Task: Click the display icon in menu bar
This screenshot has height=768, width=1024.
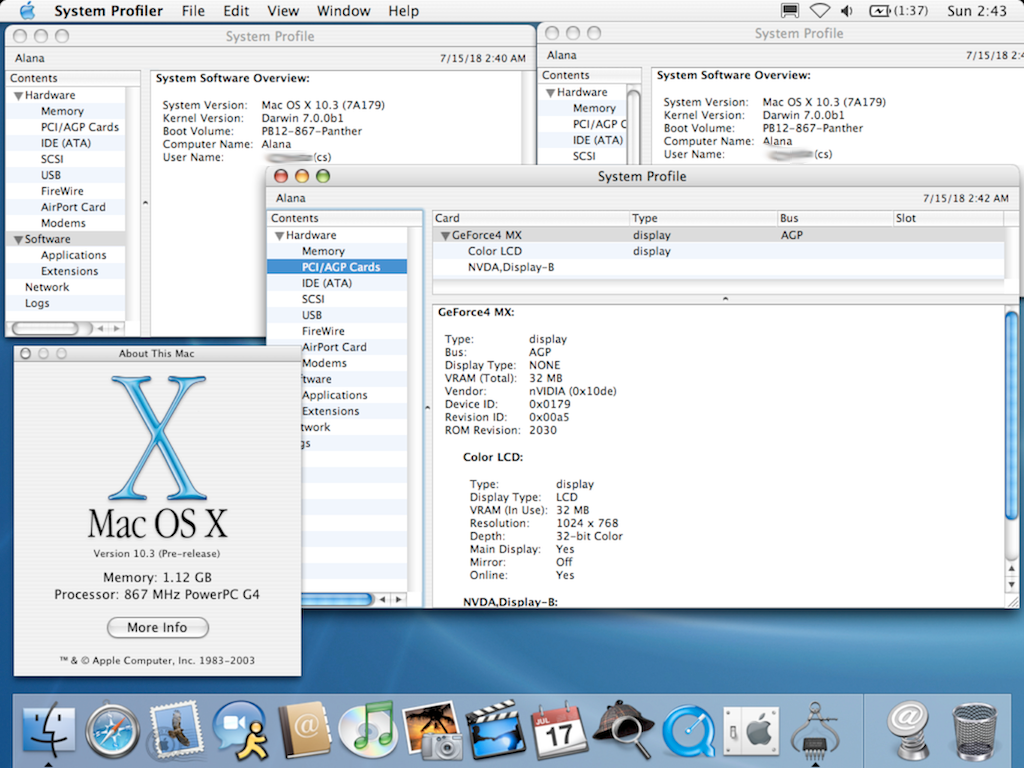Action: point(790,10)
